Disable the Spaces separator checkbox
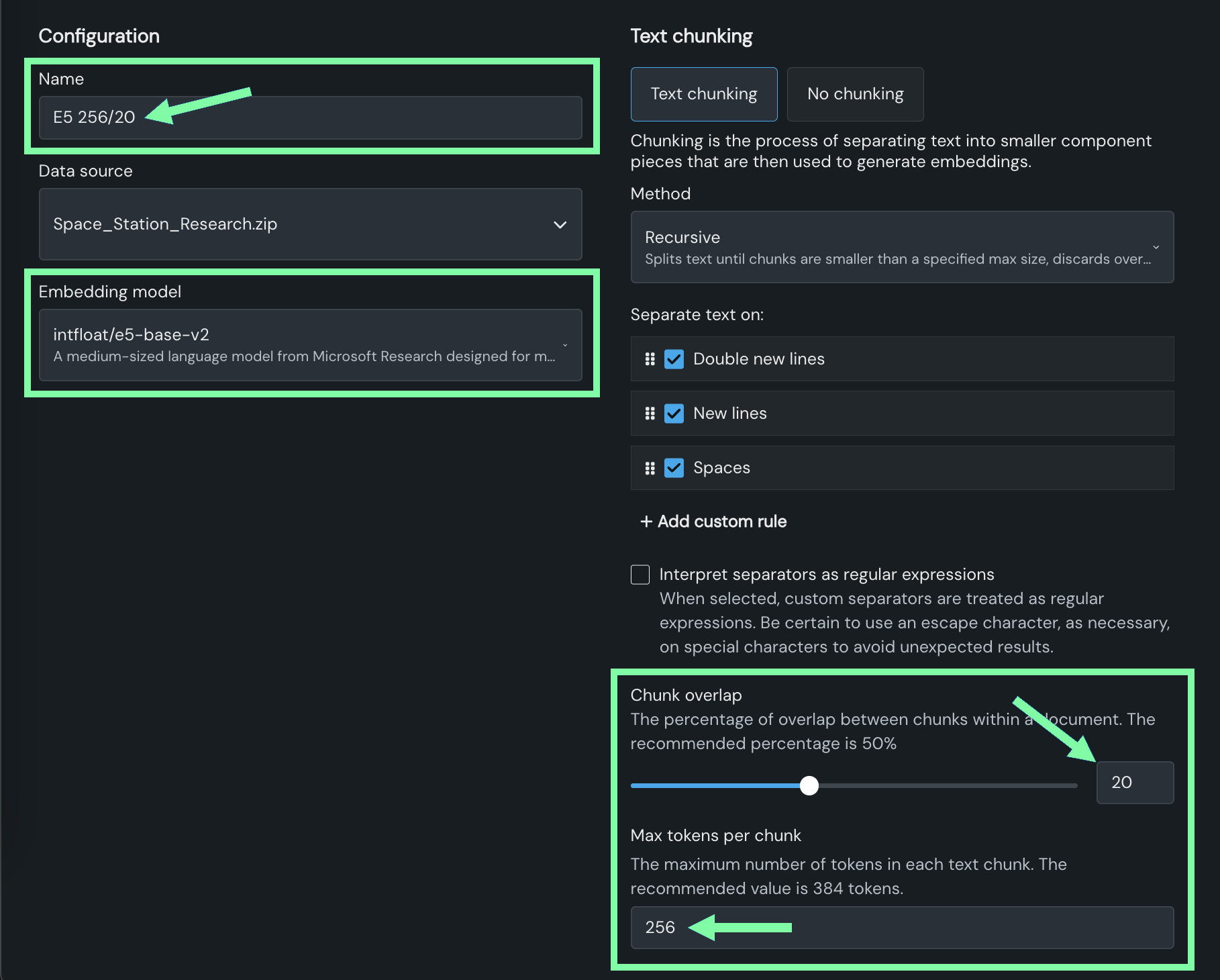 click(674, 468)
